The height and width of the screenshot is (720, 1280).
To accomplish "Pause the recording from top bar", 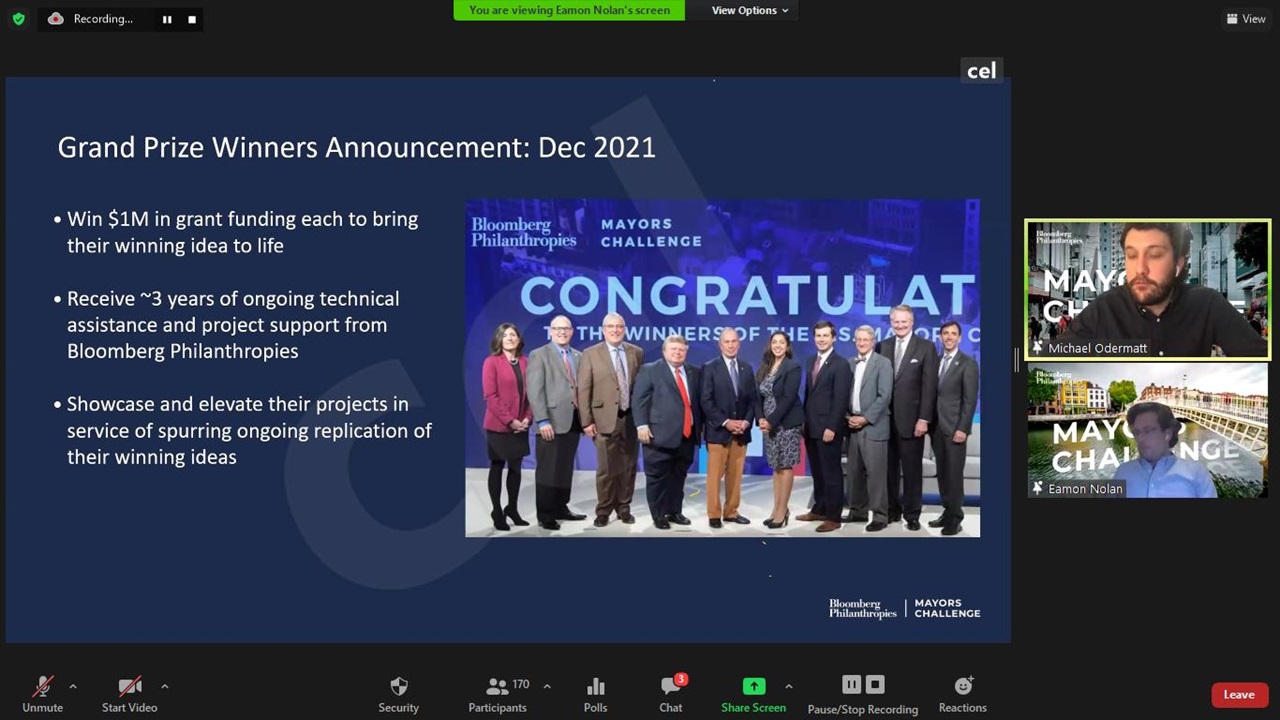I will (167, 19).
